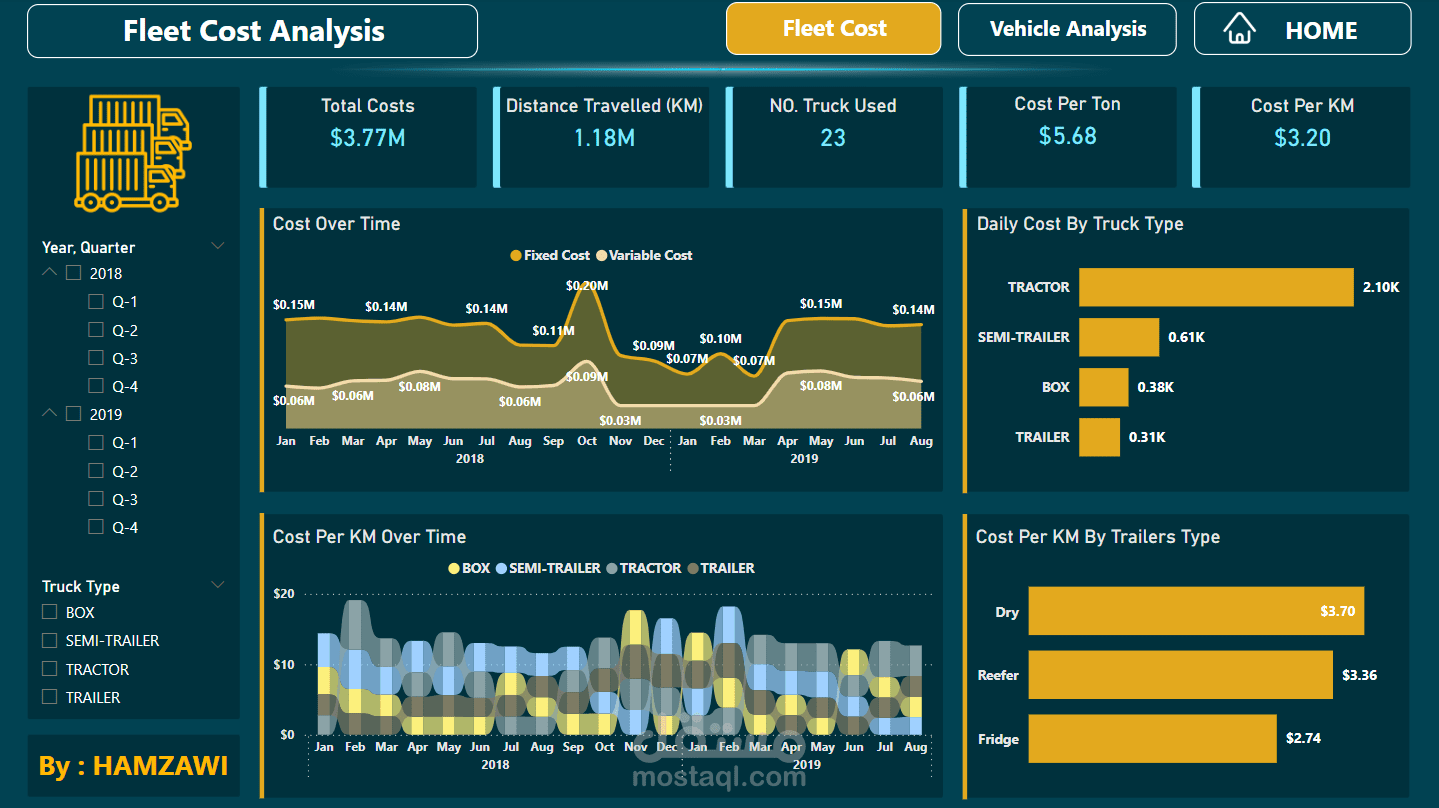Select the TRACTOR bar showing 2.10K
This screenshot has width=1439, height=808.
(1215, 287)
